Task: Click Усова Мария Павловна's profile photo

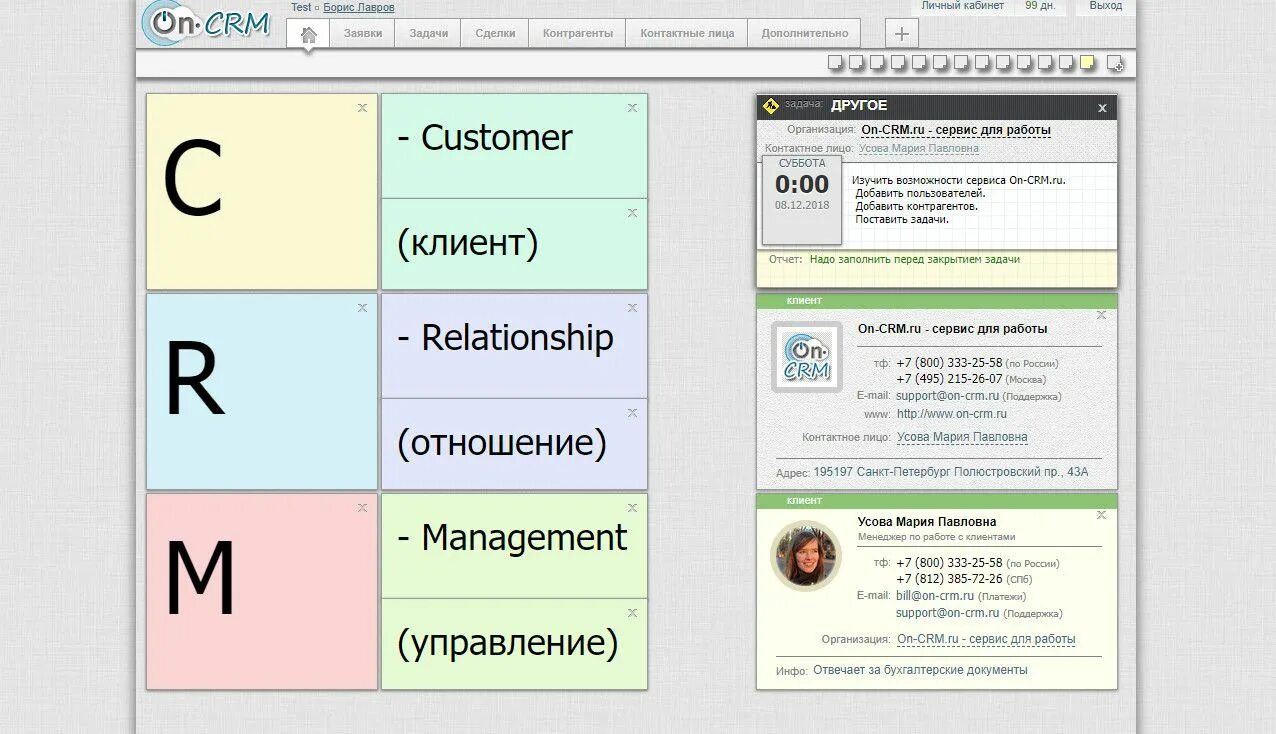Action: click(x=806, y=556)
